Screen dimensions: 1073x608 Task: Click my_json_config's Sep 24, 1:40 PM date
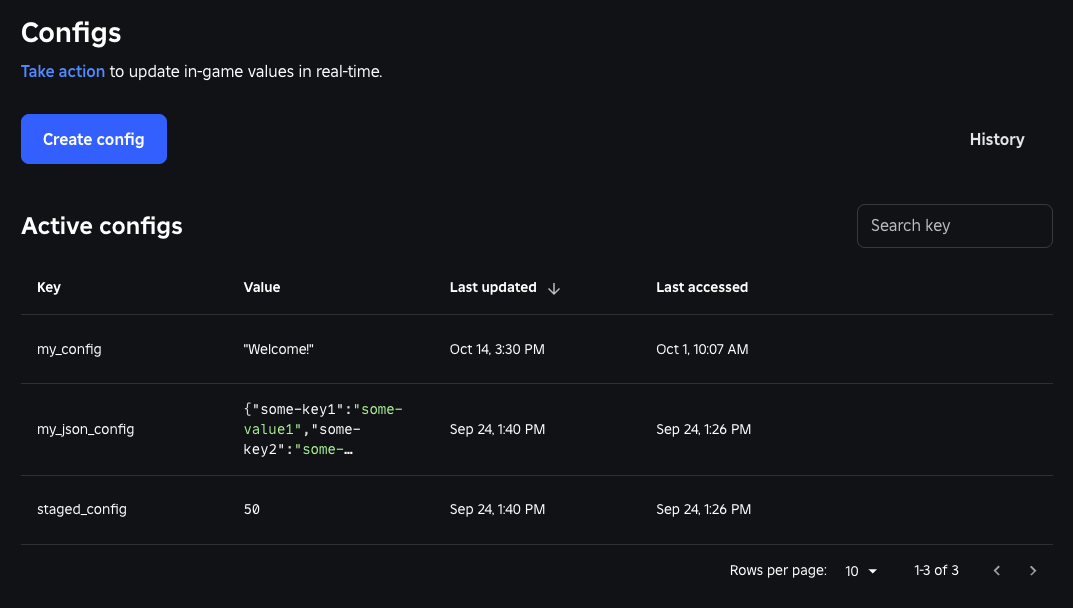coord(497,429)
